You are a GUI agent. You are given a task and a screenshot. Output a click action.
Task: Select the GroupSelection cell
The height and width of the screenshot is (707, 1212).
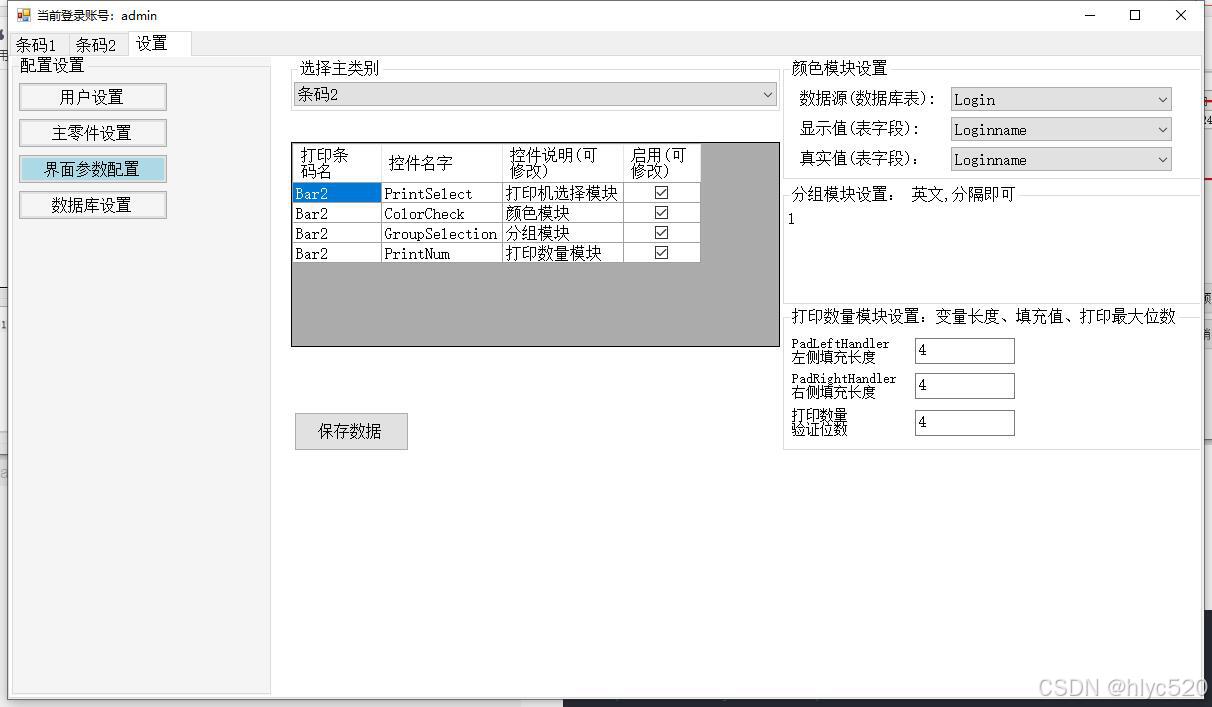tap(442, 233)
